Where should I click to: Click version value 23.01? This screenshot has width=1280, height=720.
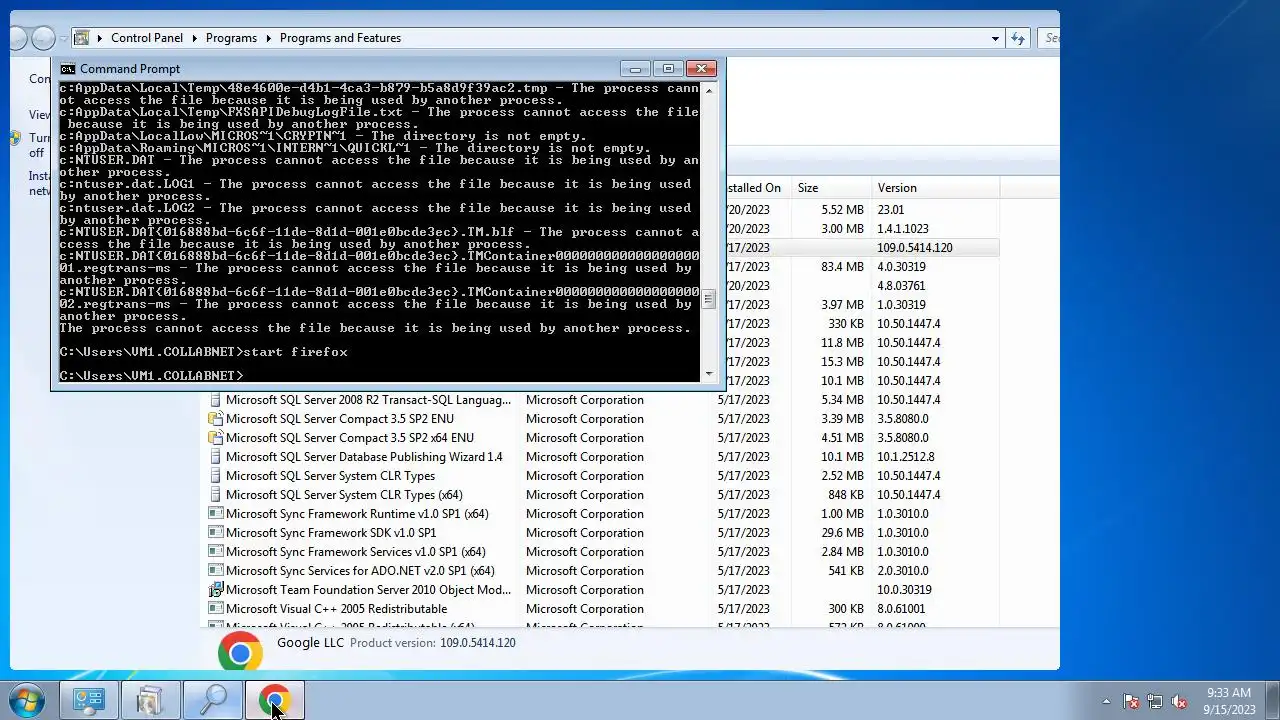[x=891, y=210]
